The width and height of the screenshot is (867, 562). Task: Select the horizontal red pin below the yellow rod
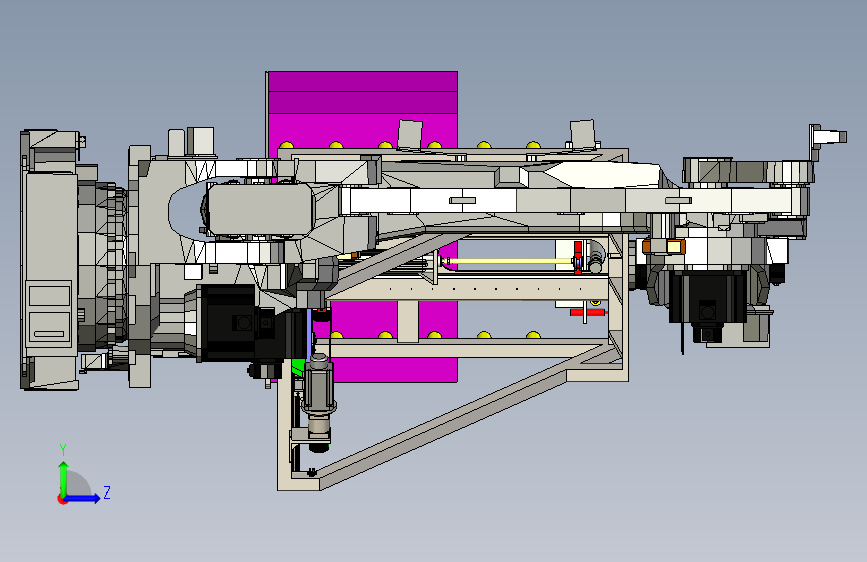tap(588, 313)
